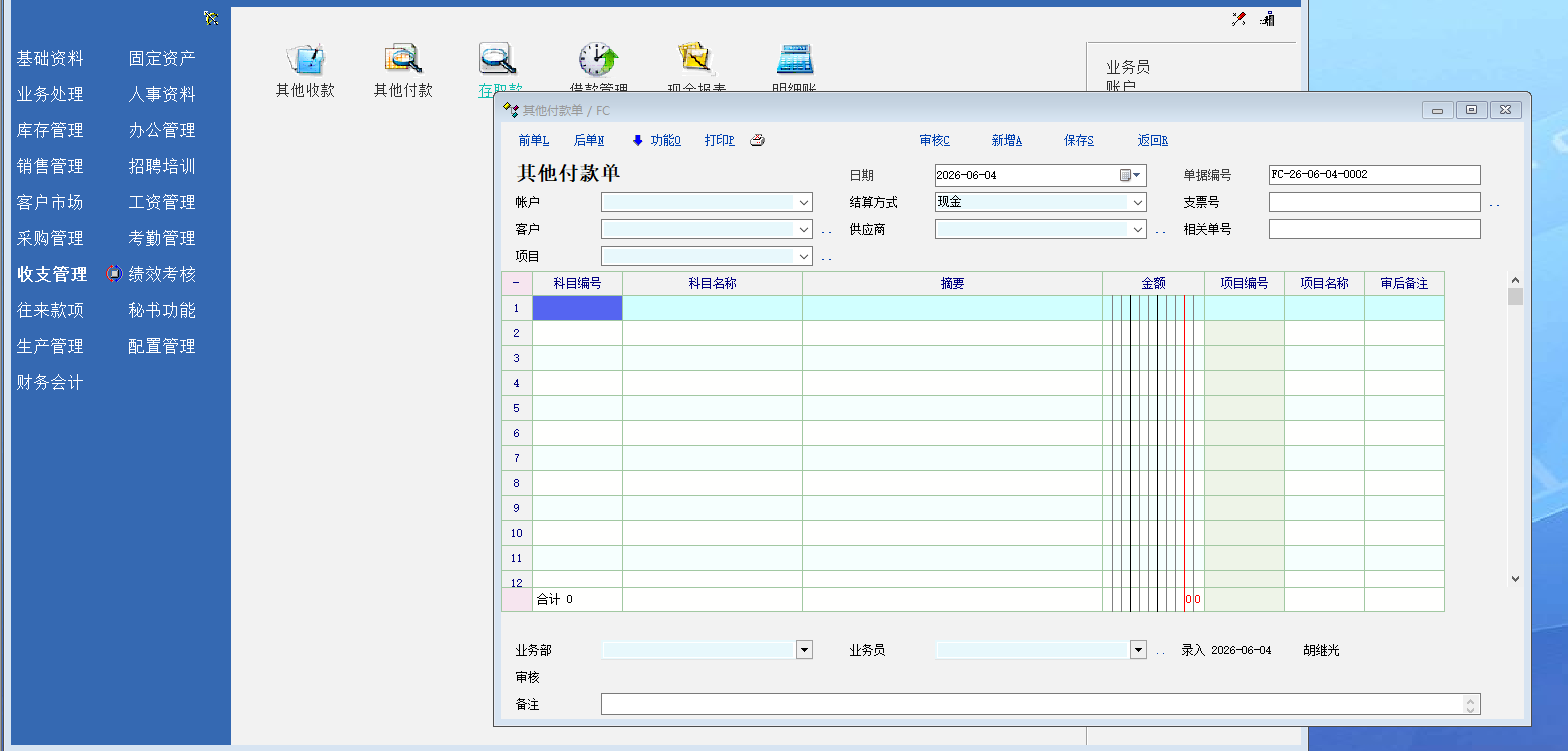The height and width of the screenshot is (751, 1568).
Task: Open the date picker calendar icon
Action: point(1130,175)
